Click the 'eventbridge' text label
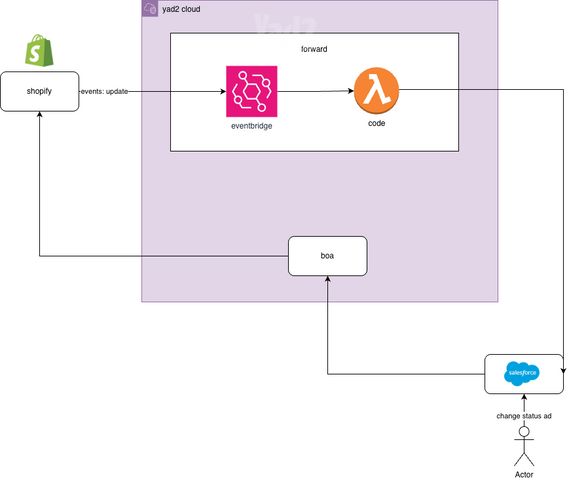 click(x=251, y=126)
